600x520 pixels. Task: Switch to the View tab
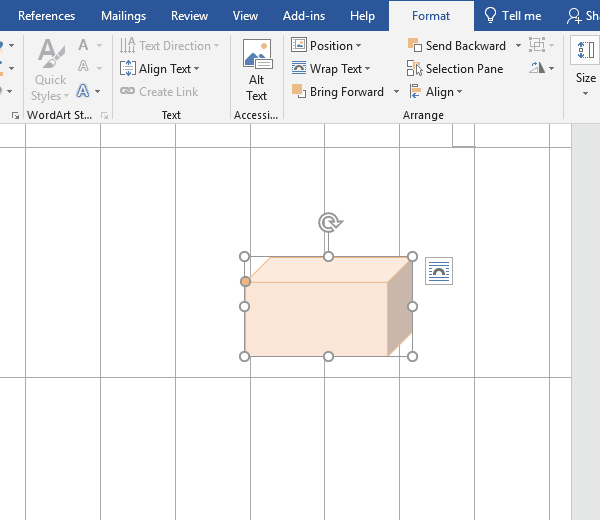245,16
